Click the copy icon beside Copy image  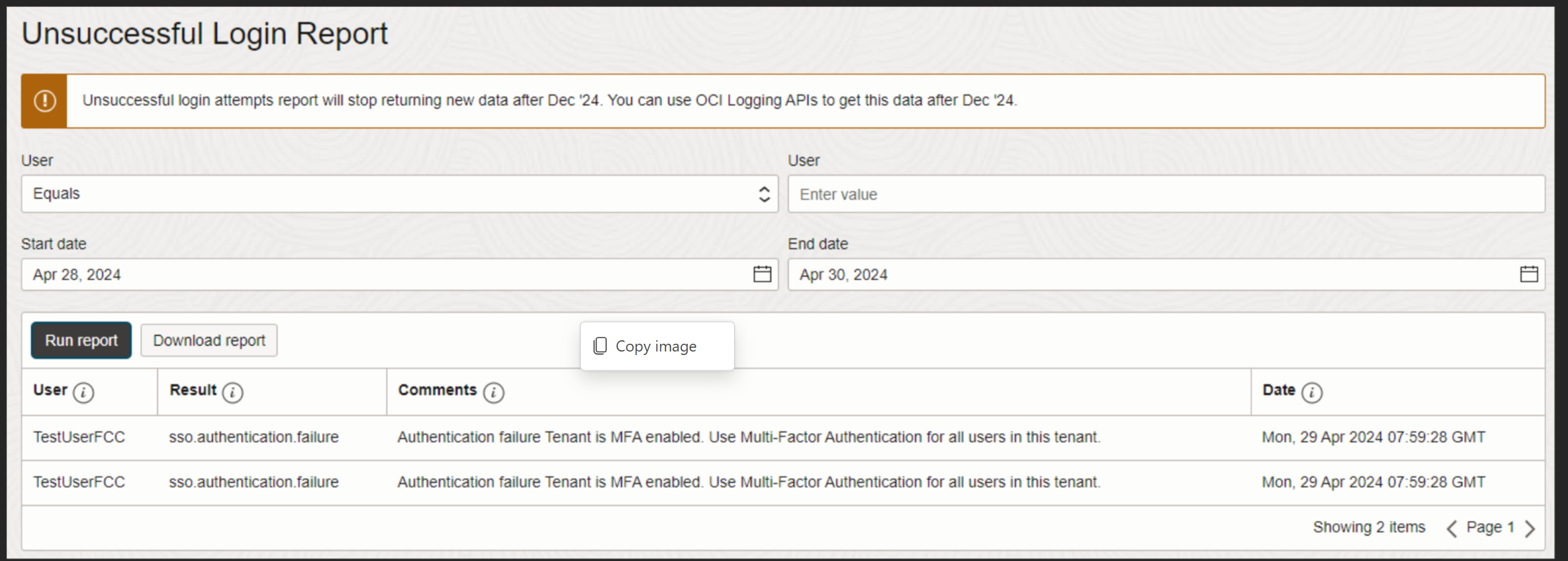point(600,346)
